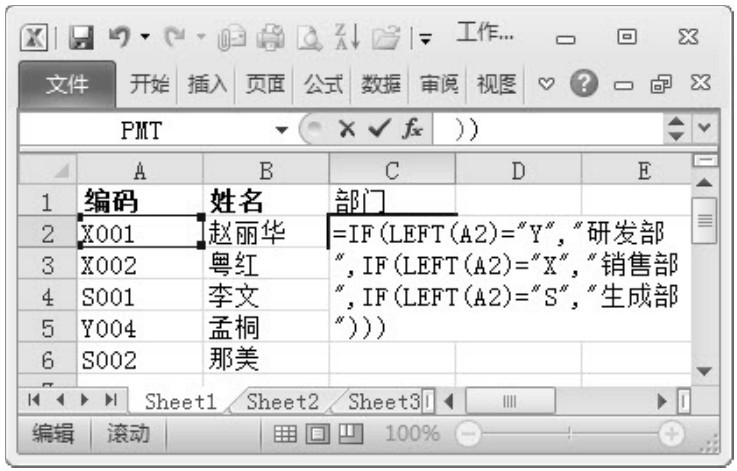The height and width of the screenshot is (471, 737).
Task: Select column B header
Action: [x=266, y=170]
